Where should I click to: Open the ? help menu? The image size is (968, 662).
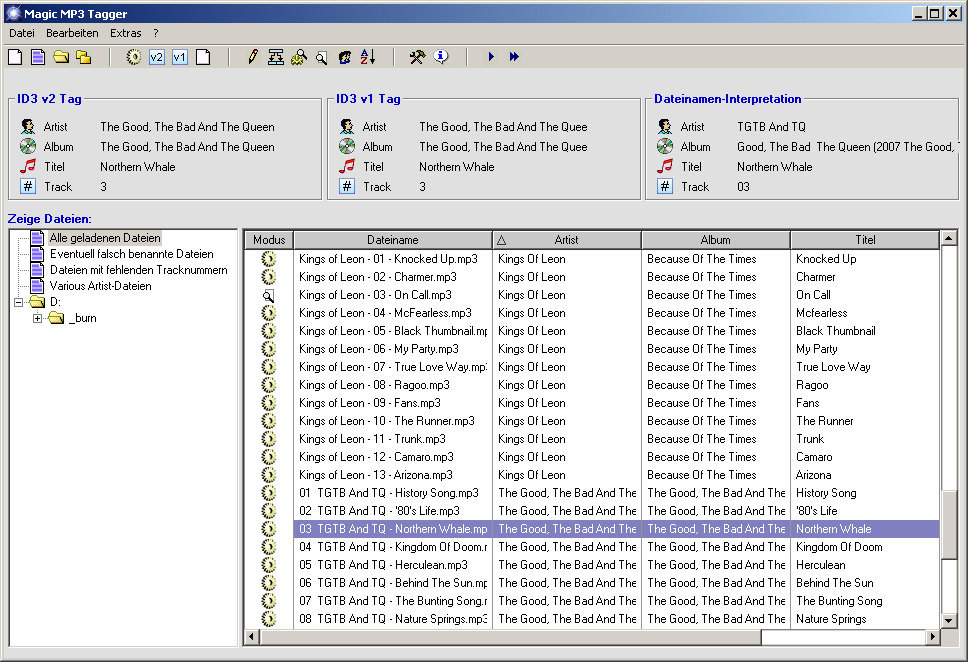[156, 33]
